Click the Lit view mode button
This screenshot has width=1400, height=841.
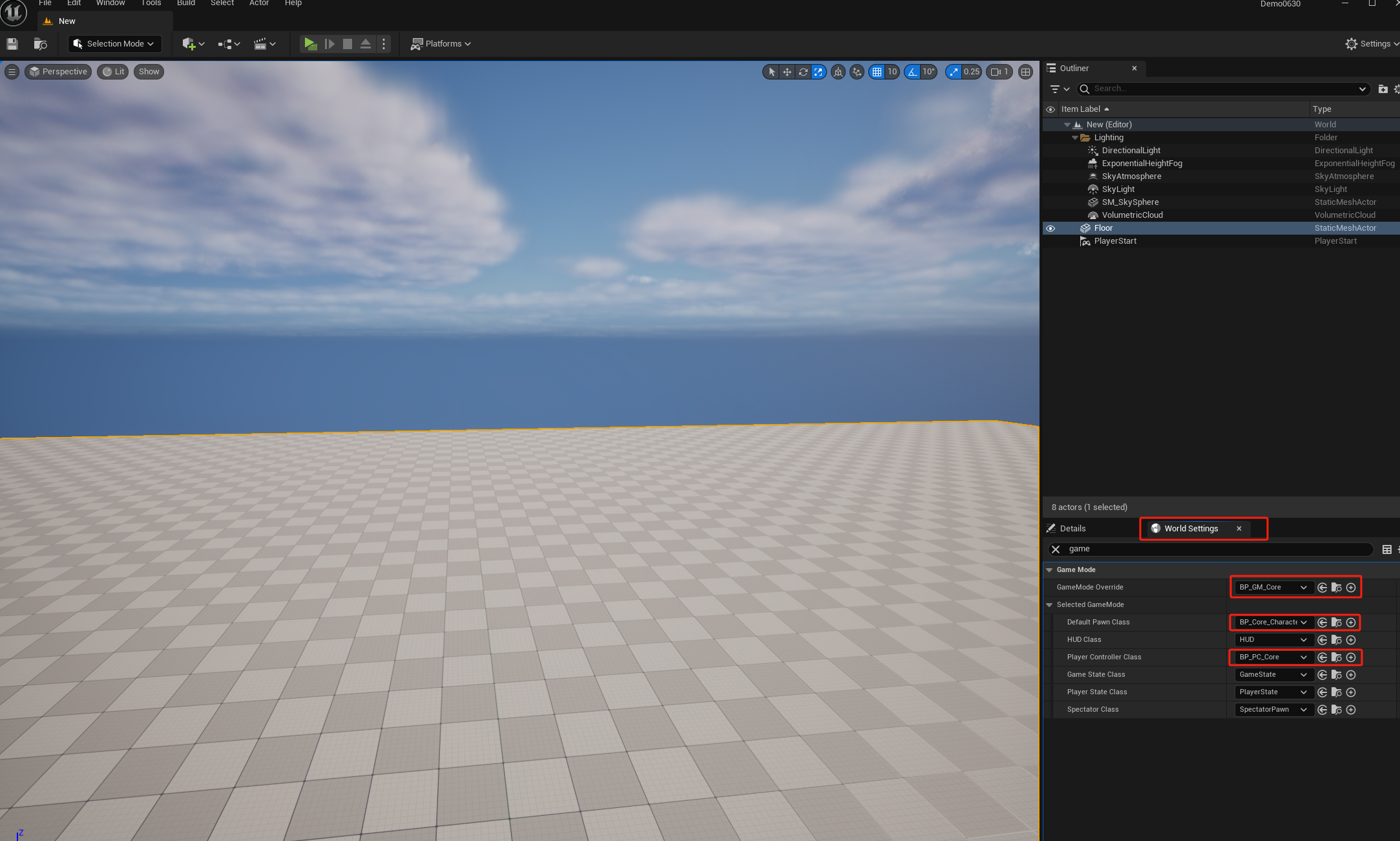[113, 72]
